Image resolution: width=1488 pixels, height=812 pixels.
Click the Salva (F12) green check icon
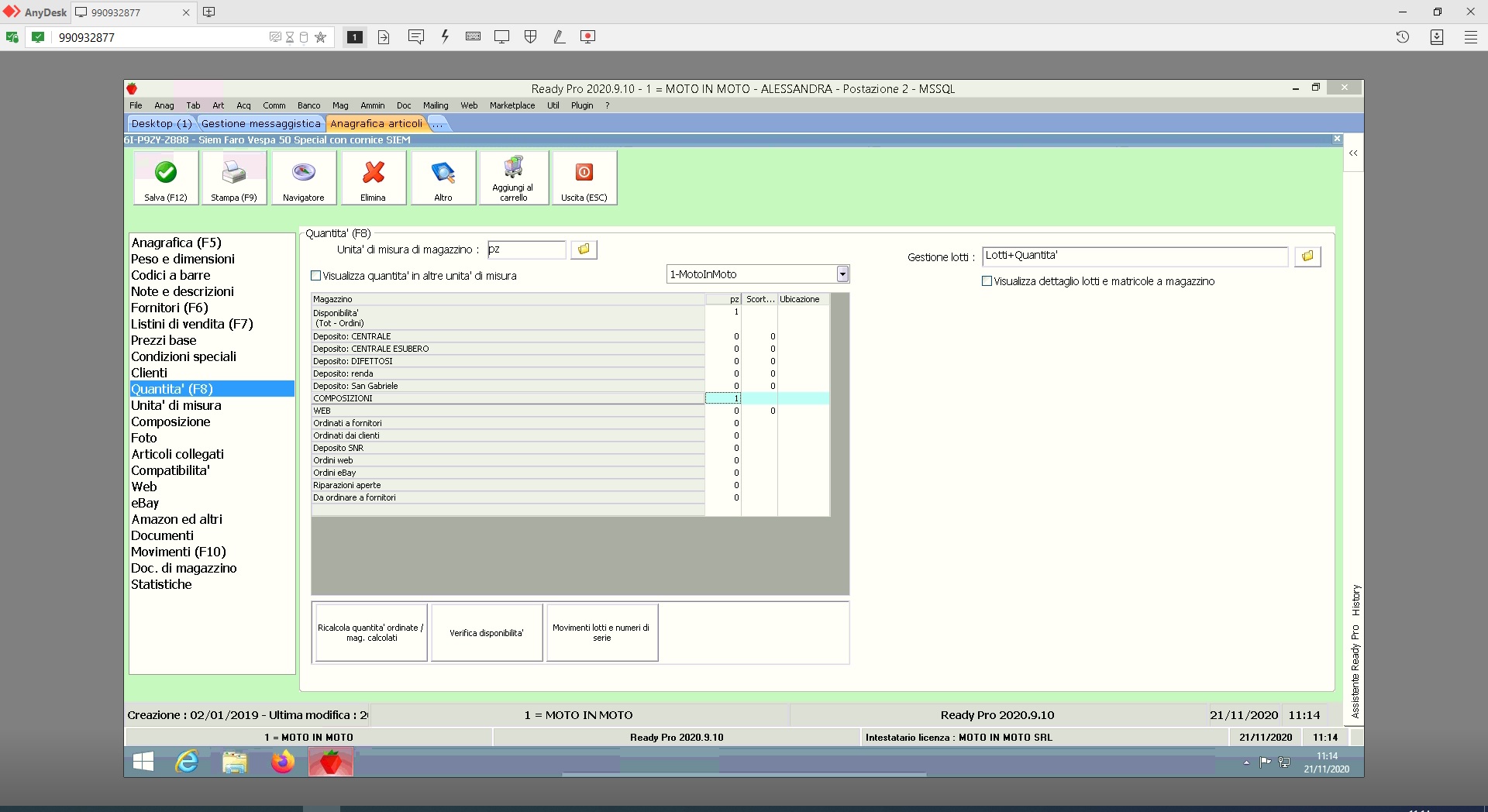point(166,177)
